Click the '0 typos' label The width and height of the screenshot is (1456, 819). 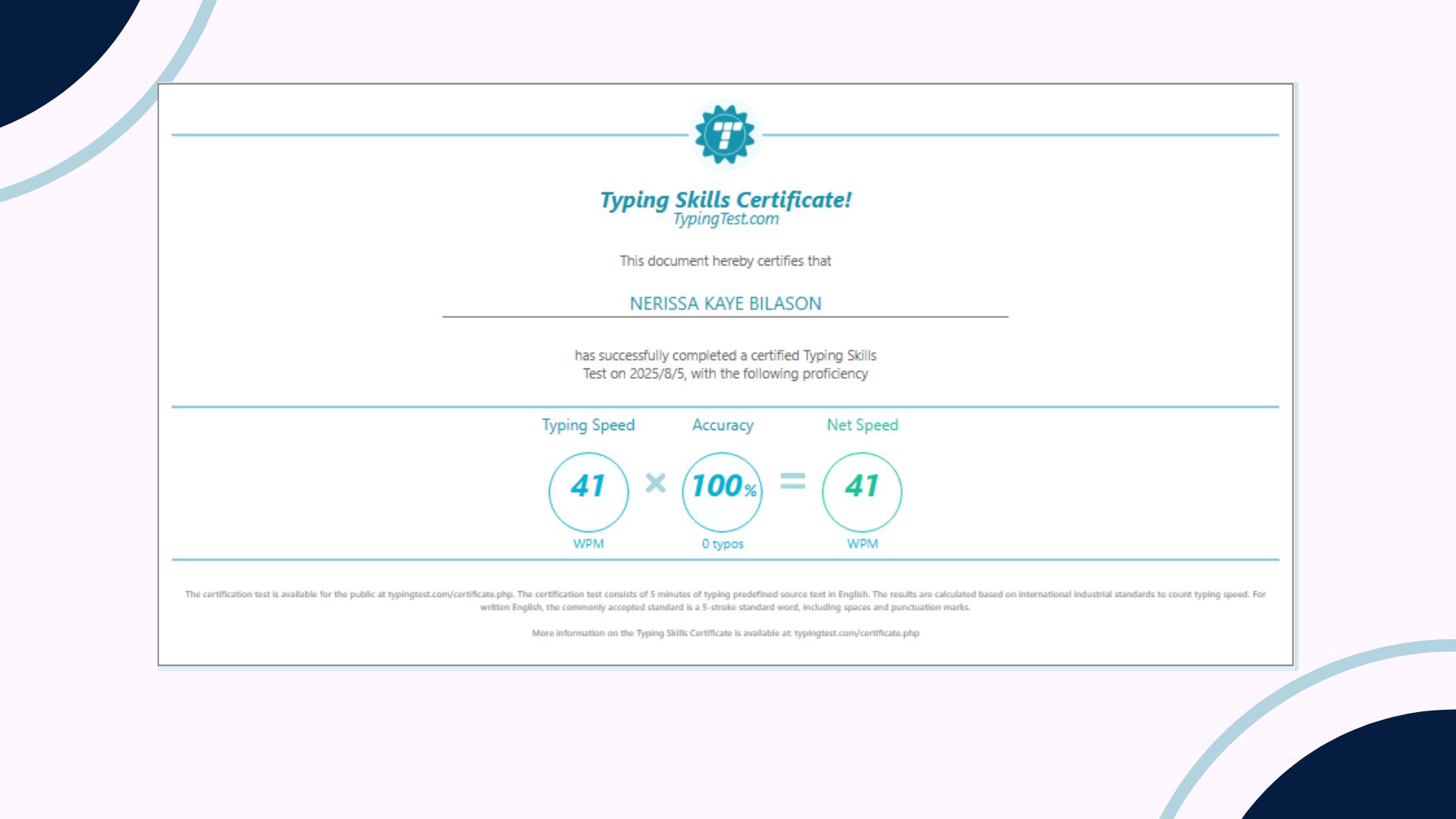(x=723, y=544)
